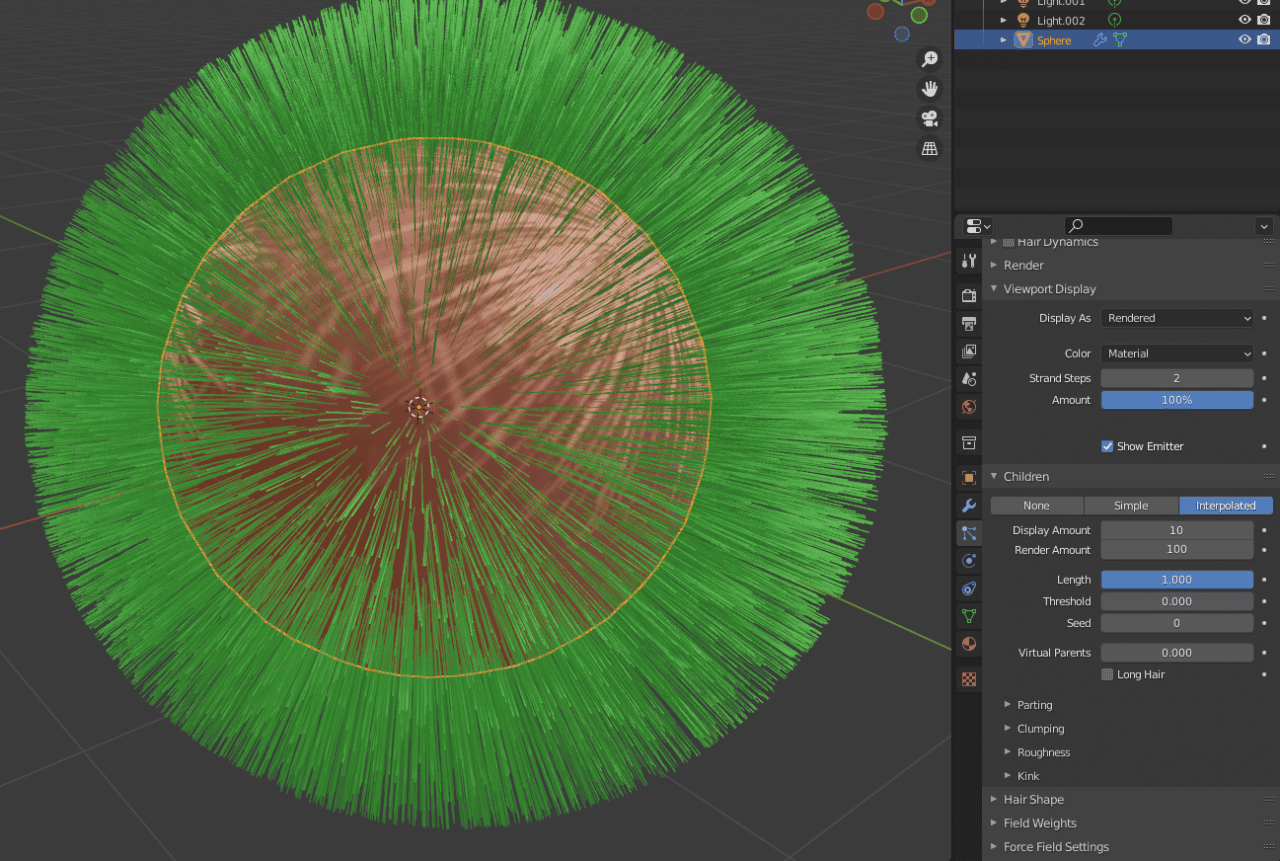Viewport: 1280px width, 861px height.
Task: Select the None children mode
Action: point(1036,505)
